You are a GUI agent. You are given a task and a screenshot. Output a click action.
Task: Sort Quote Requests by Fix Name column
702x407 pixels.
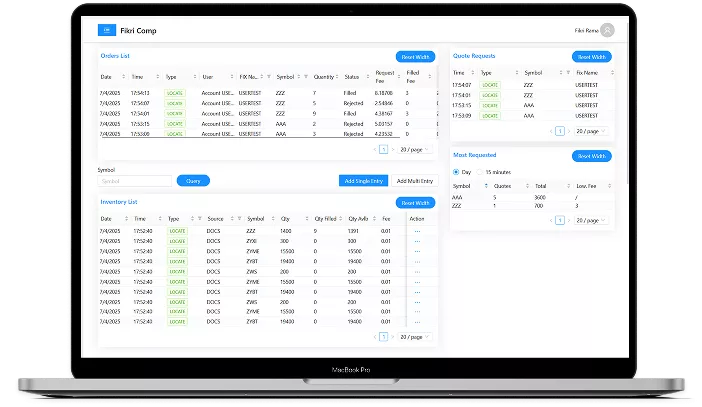[x=612, y=73]
